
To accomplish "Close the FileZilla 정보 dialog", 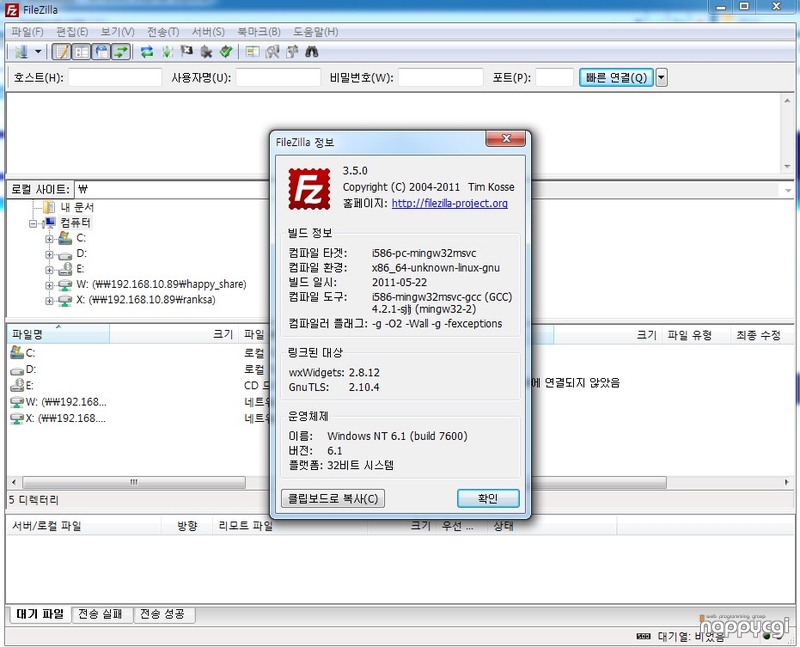I will [x=506, y=139].
